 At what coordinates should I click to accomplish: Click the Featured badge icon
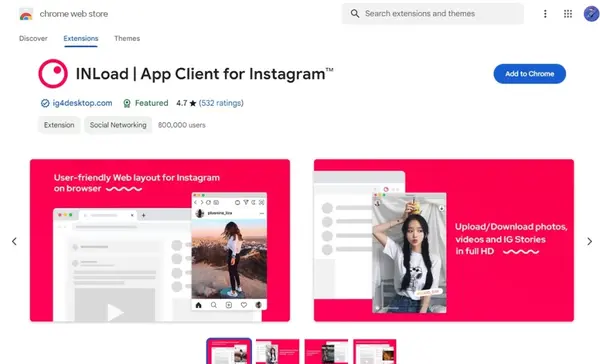tap(127, 103)
